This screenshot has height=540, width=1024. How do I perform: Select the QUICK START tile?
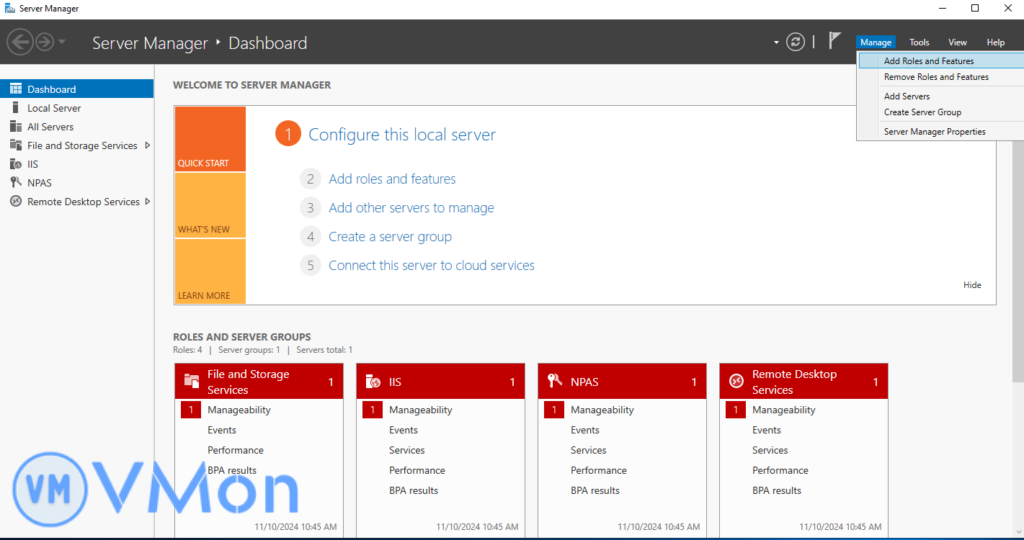pyautogui.click(x=209, y=139)
